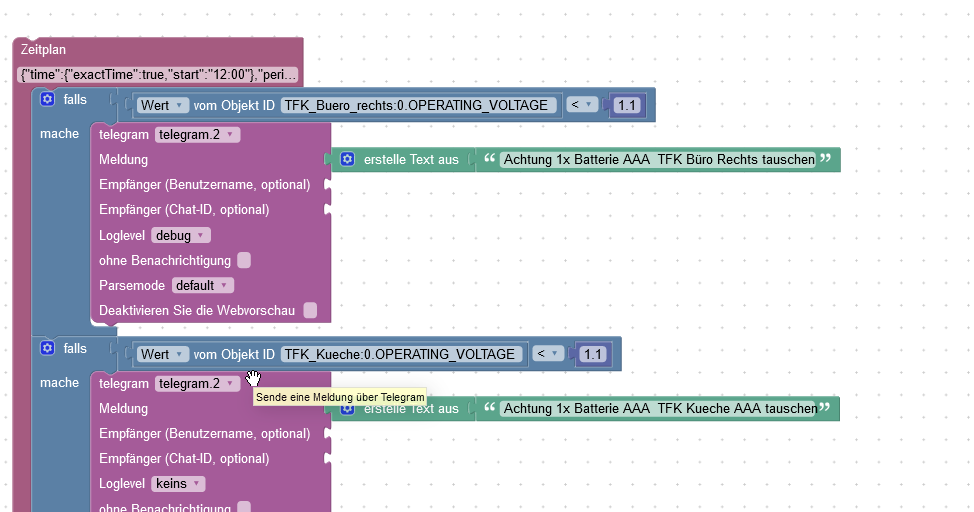Screen dimensions: 974x512
Task: Edit threshold value 1.1 for TFK_Kueche
Action: pyautogui.click(x=593, y=354)
